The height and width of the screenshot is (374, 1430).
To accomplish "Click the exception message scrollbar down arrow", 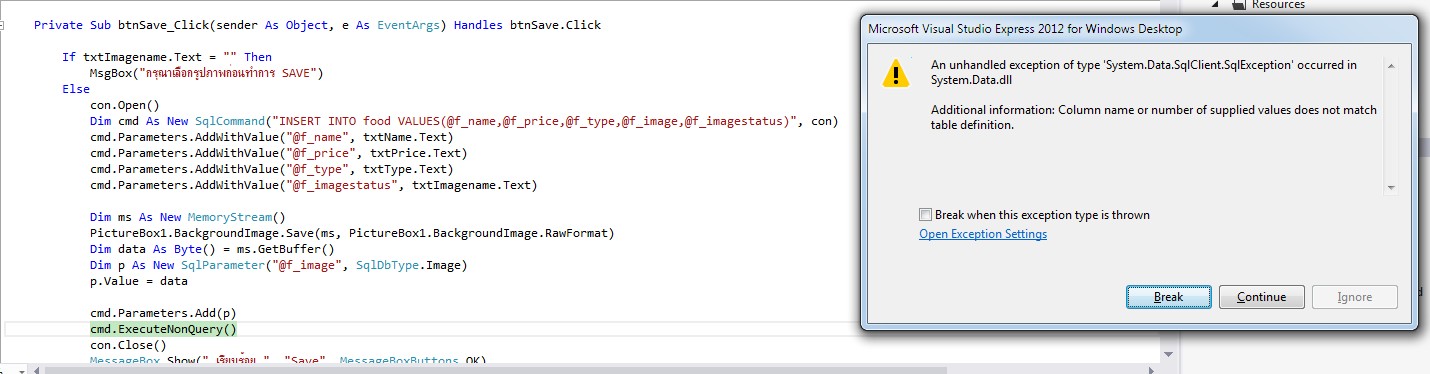I will [1390, 187].
